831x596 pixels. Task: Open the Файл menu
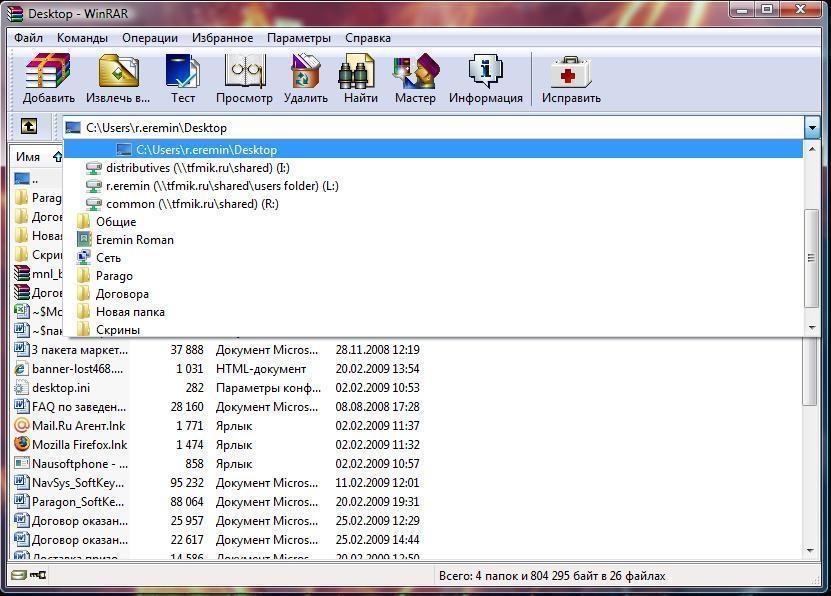point(28,38)
